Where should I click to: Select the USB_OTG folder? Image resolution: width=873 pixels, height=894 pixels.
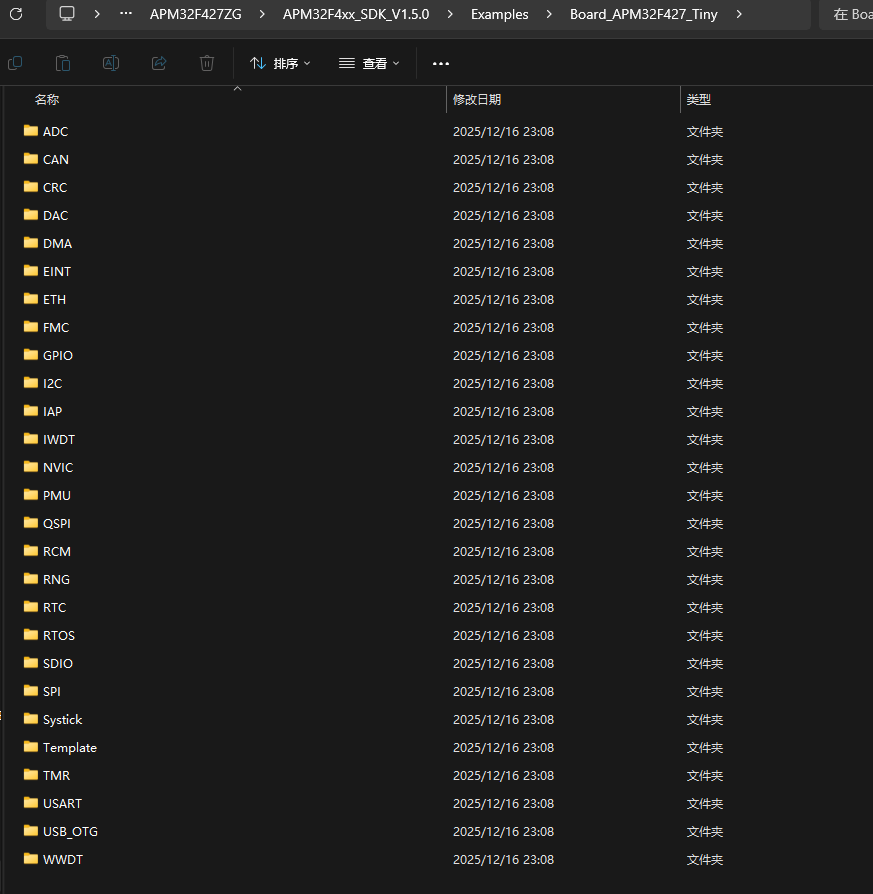[x=70, y=832]
